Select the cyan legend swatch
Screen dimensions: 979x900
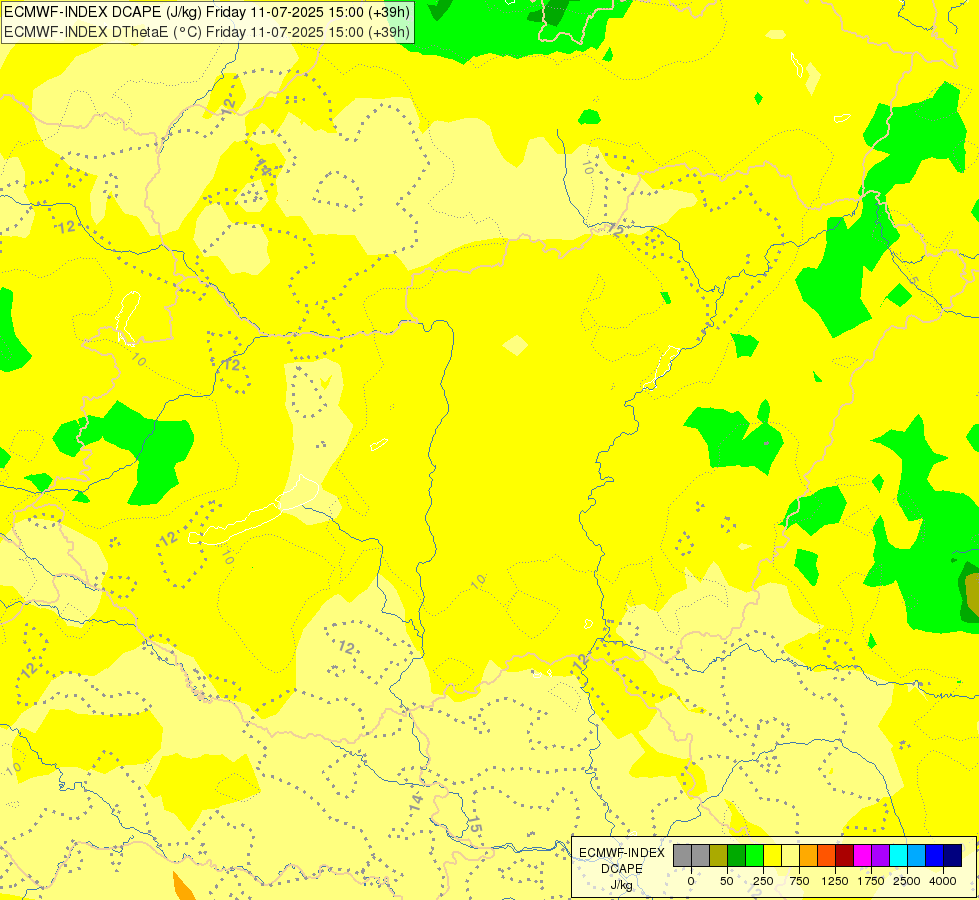(898, 856)
